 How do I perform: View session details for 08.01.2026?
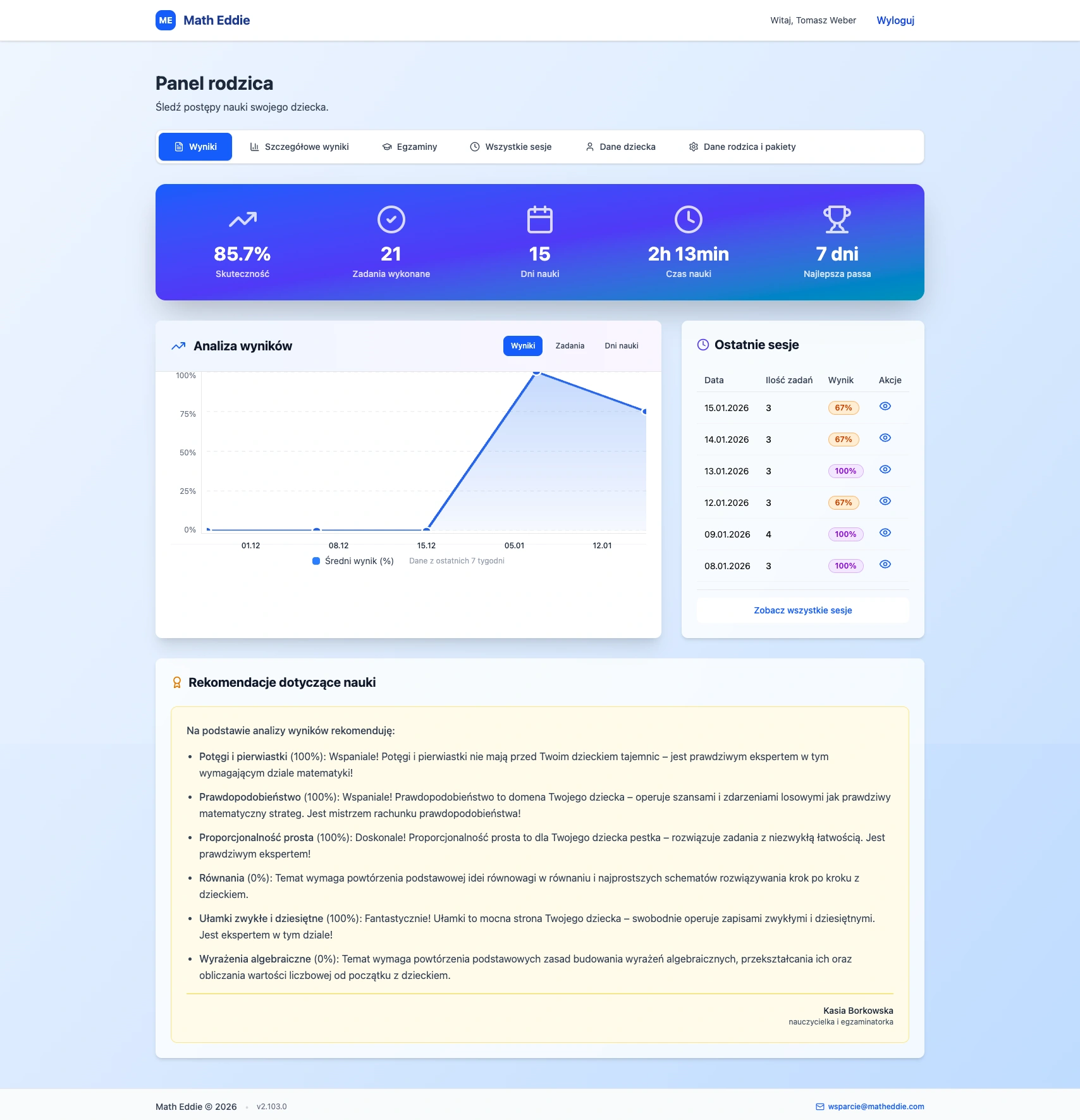tap(885, 564)
